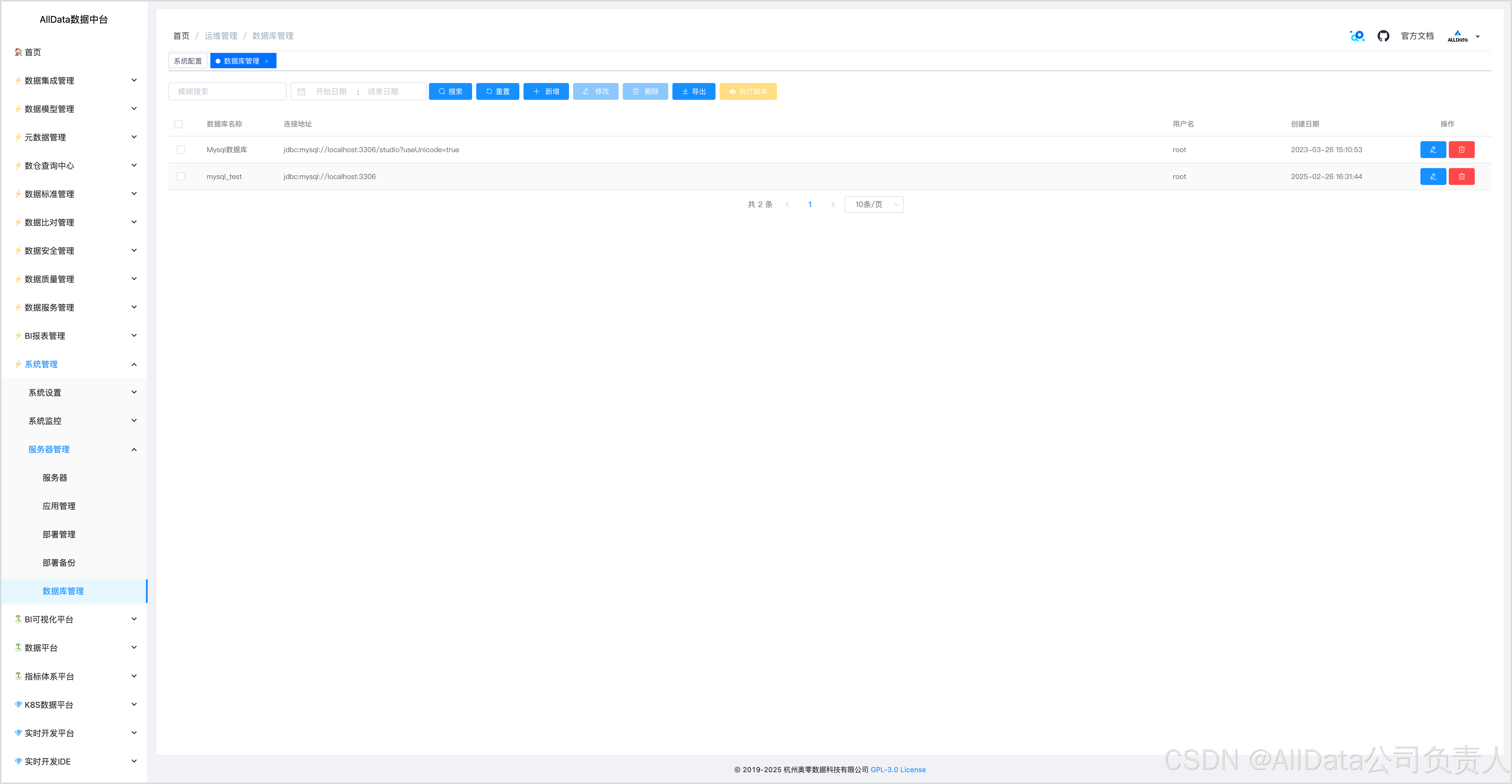Screen dimensions: 1512x784
Task: Switch to the 系统配置 tab
Action: 188,61
